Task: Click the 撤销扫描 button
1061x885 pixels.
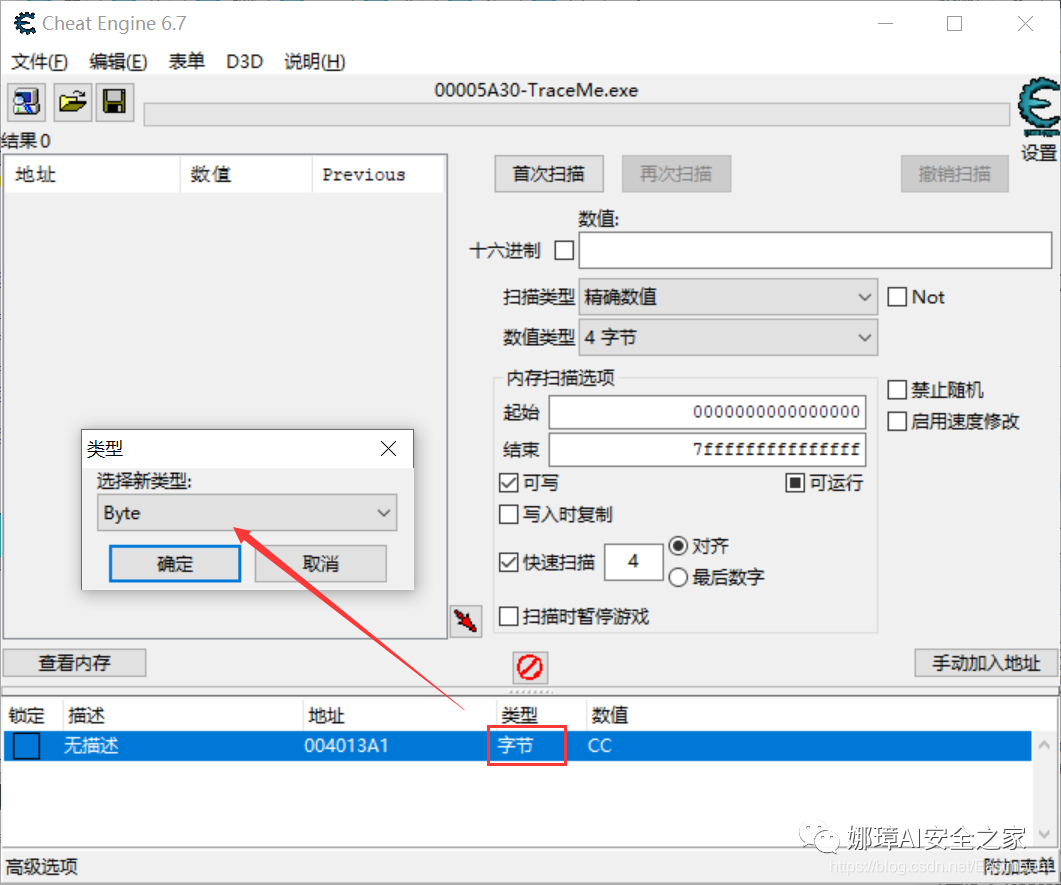Action: tap(954, 174)
